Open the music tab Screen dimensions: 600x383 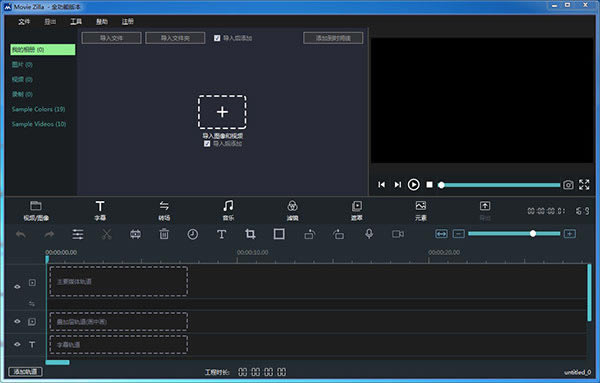coord(228,210)
